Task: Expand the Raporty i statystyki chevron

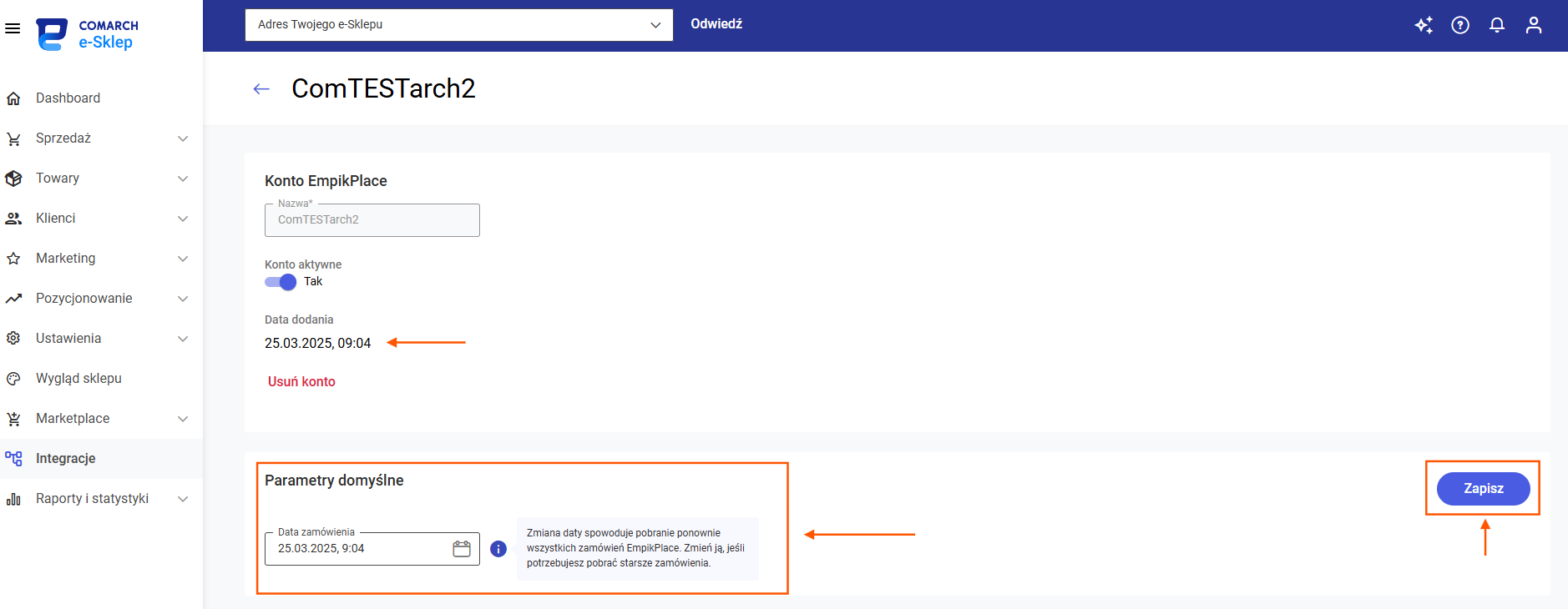Action: click(183, 499)
